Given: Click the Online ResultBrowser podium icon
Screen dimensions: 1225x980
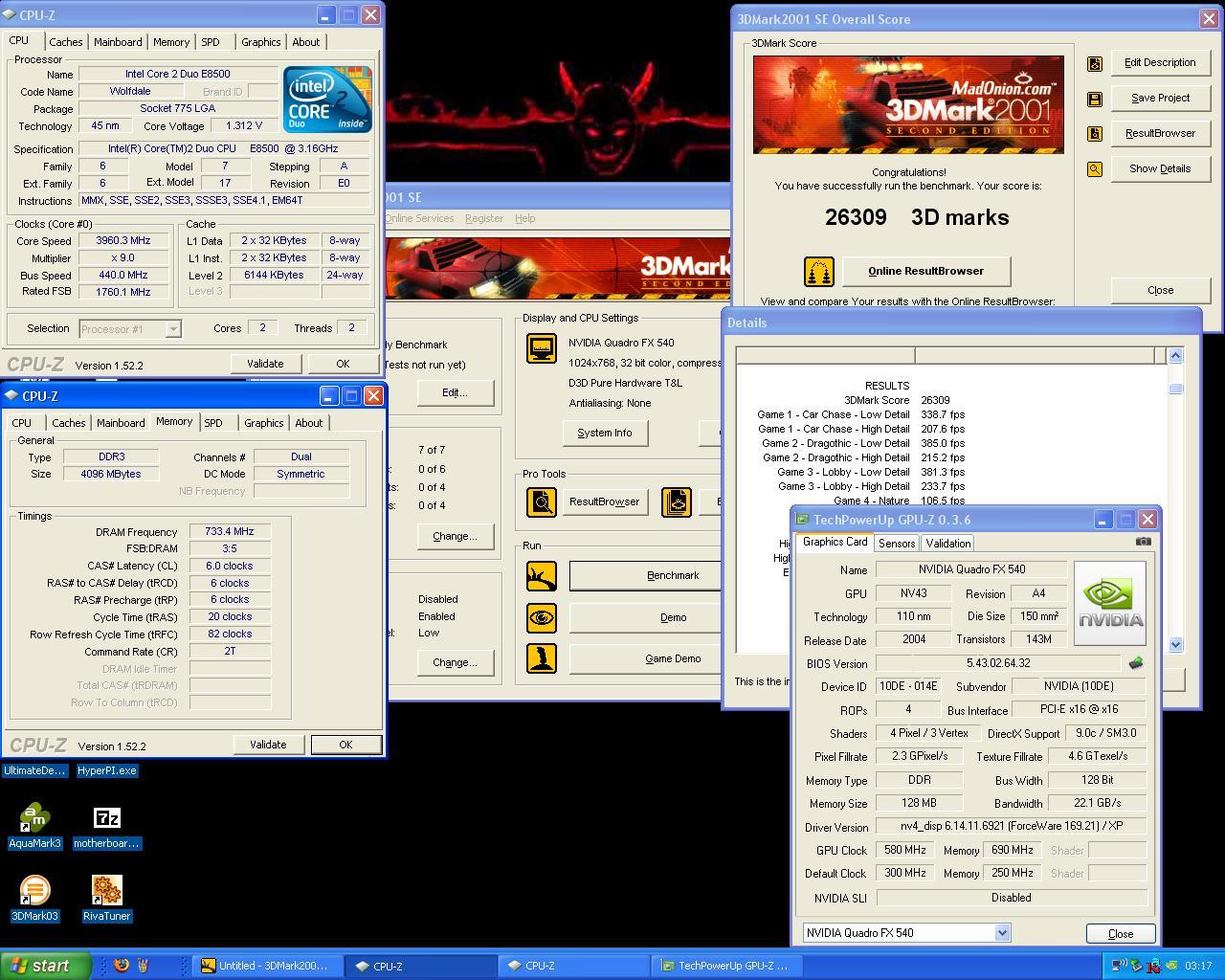Looking at the screenshot, I should pos(819,272).
